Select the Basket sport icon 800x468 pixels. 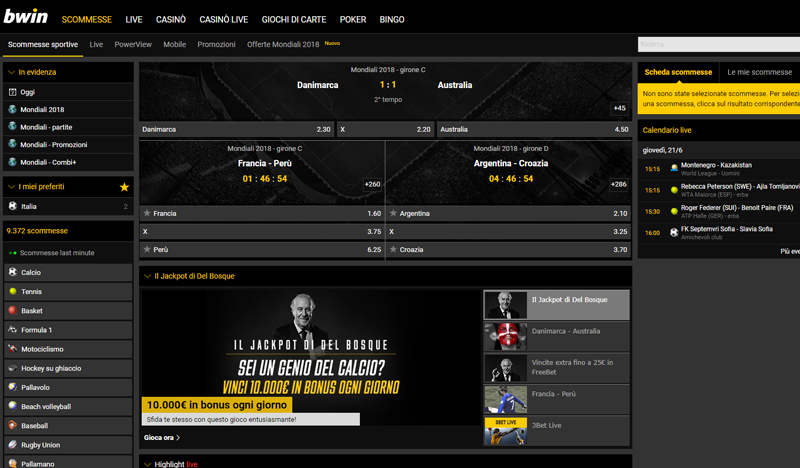point(12,310)
